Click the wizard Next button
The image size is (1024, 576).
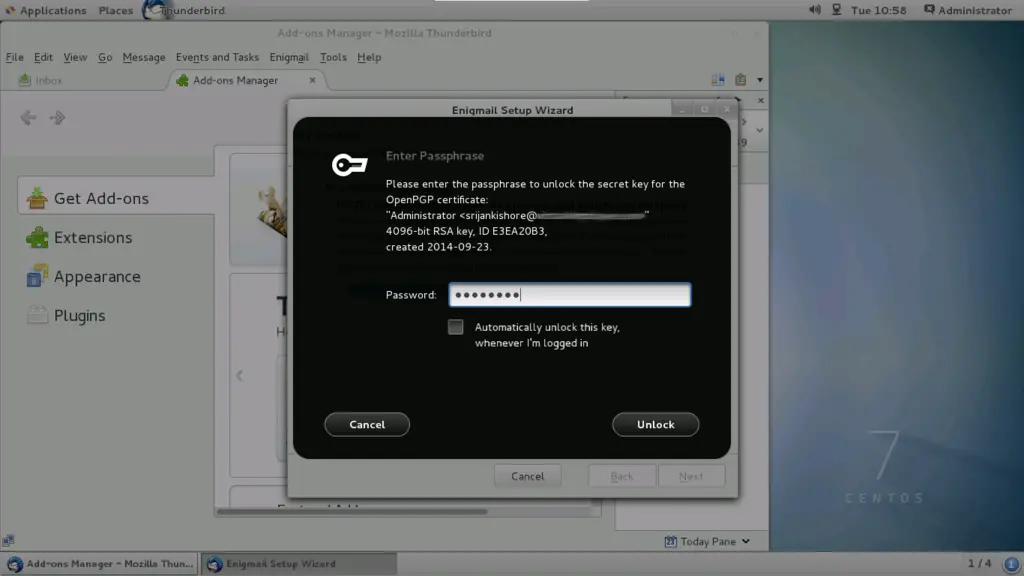point(691,476)
